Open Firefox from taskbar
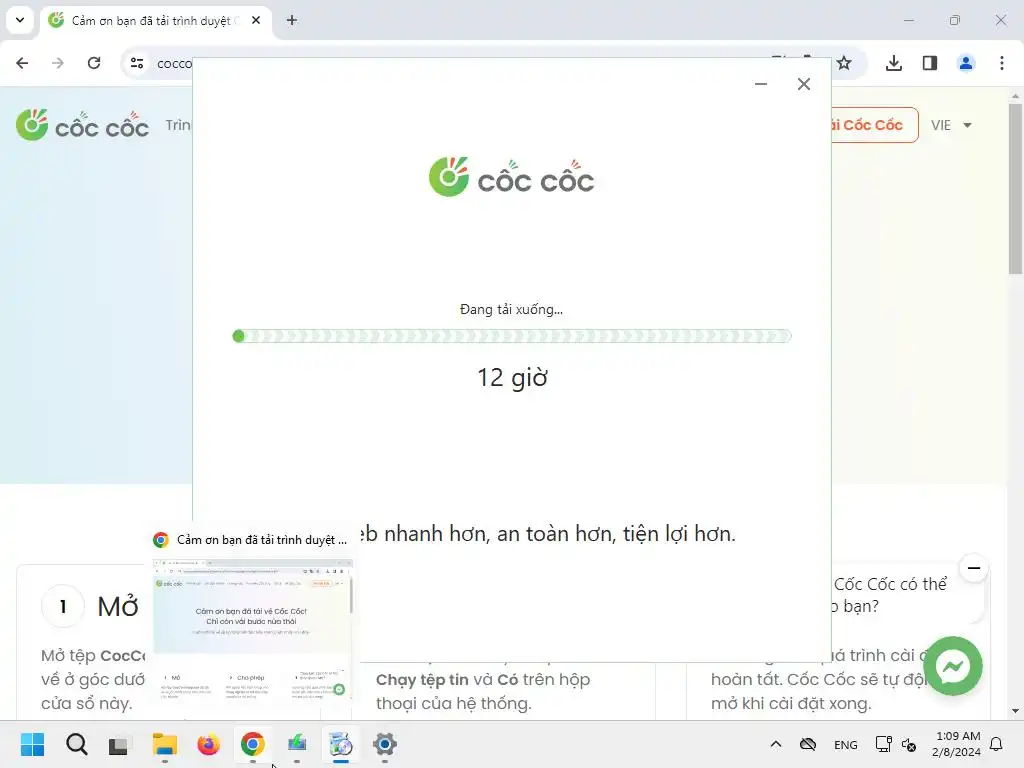This screenshot has width=1024, height=768. 208,744
